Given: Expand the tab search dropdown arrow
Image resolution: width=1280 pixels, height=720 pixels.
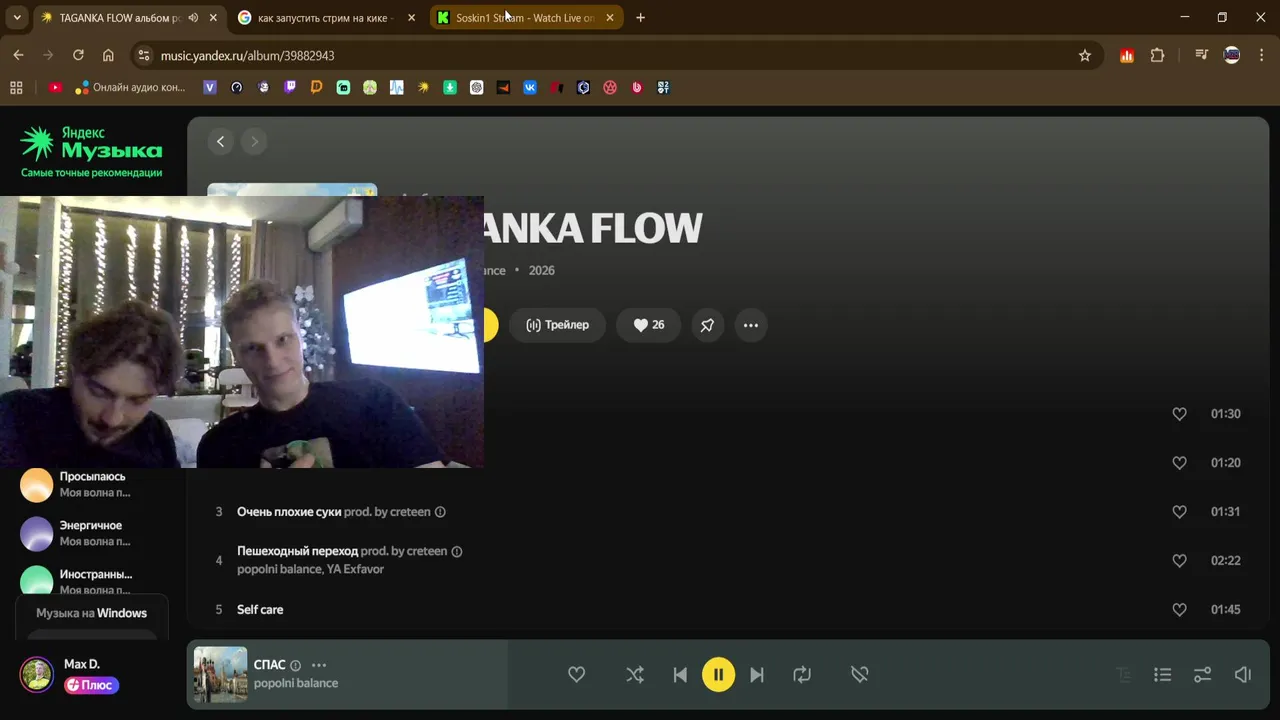Looking at the screenshot, I should [x=16, y=18].
